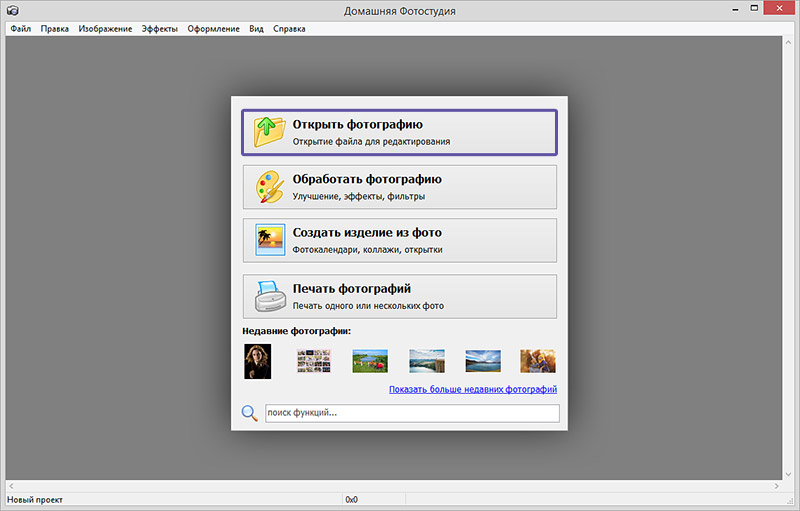Click the folder icon on Открыть фотографию
The height and width of the screenshot is (511, 800).
point(268,132)
